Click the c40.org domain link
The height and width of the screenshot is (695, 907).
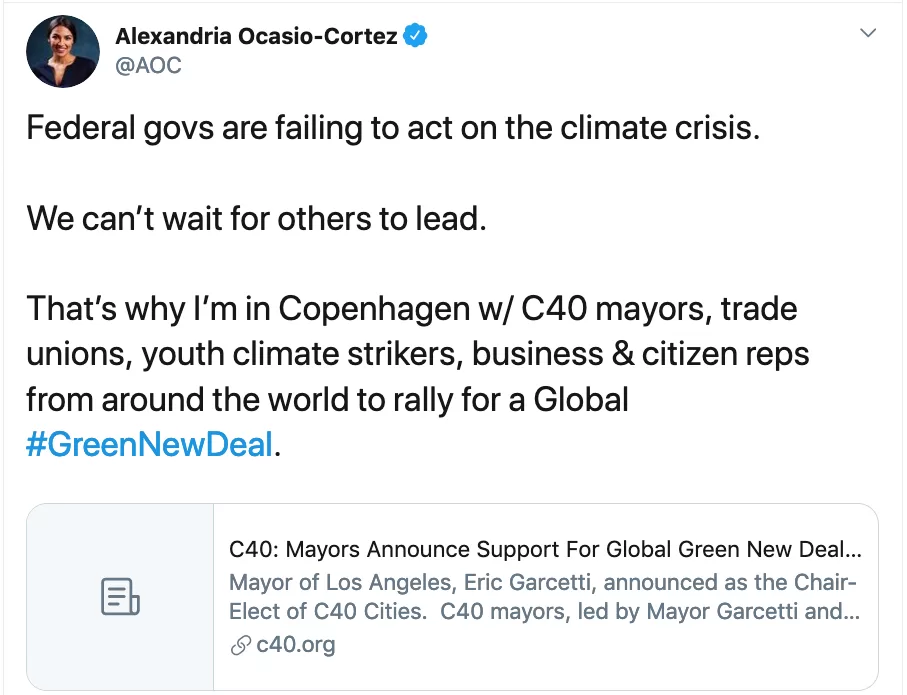coord(296,644)
